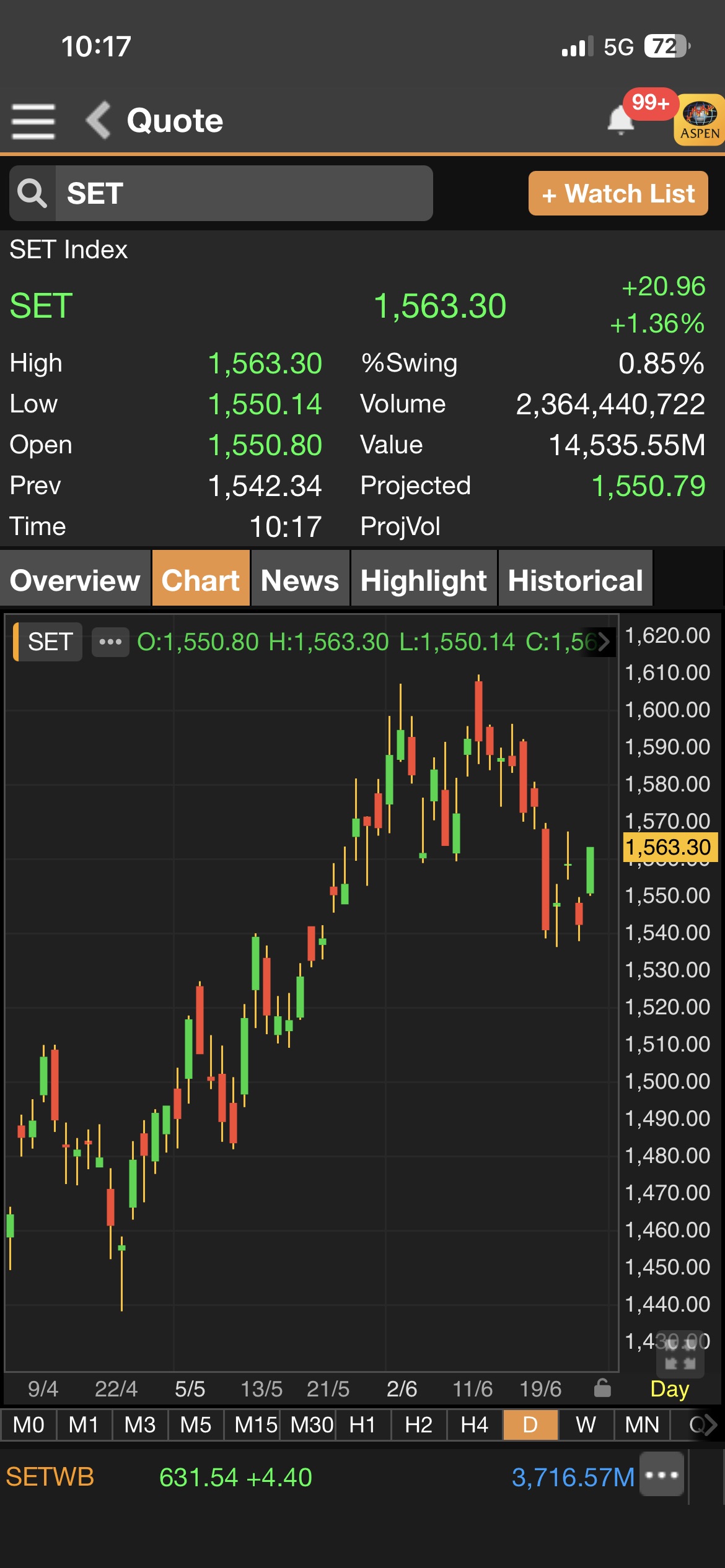This screenshot has width=725, height=1568.
Task: Go back using the Quote chevron
Action: pos(98,120)
